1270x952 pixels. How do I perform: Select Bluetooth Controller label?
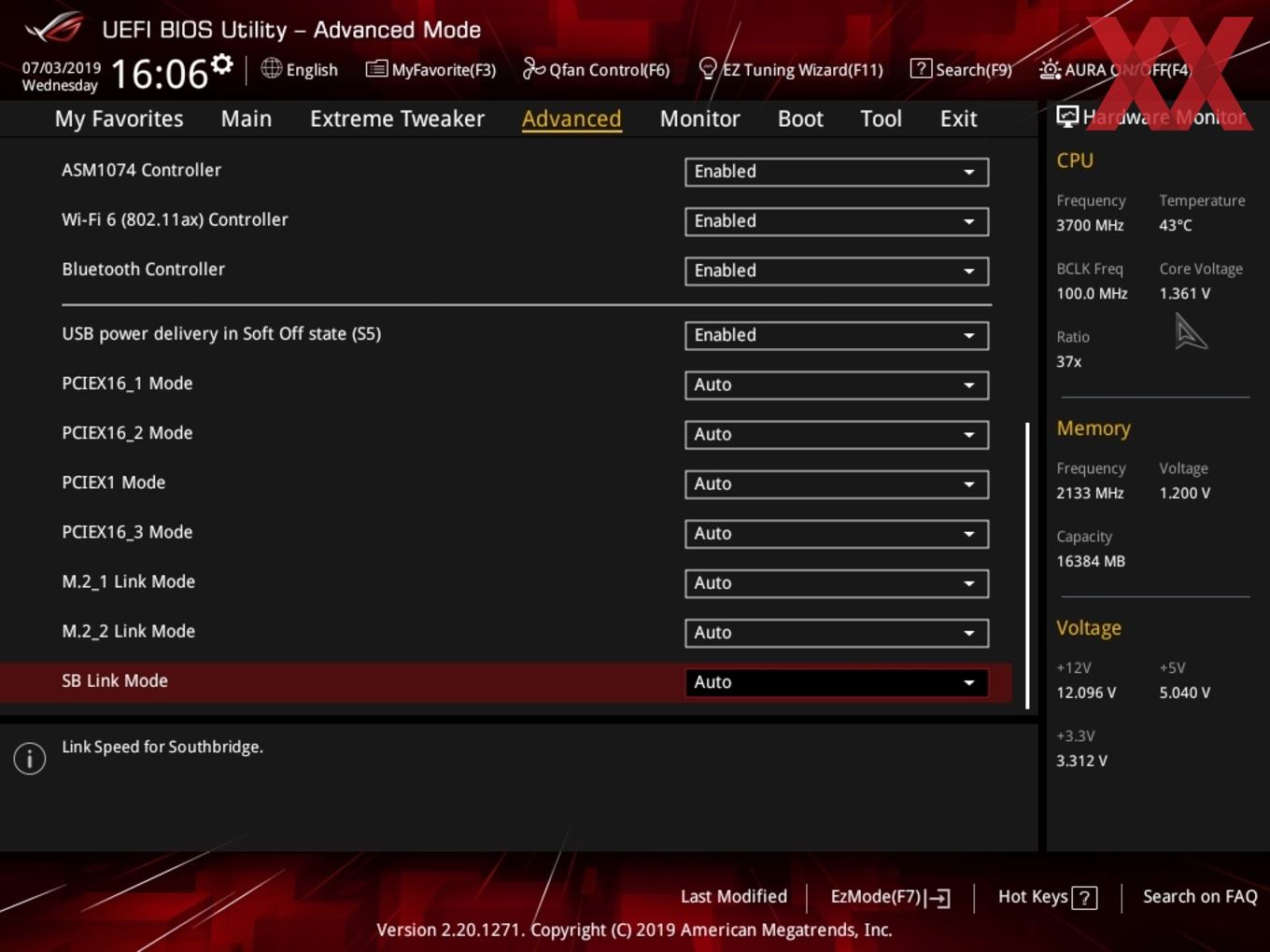[143, 269]
